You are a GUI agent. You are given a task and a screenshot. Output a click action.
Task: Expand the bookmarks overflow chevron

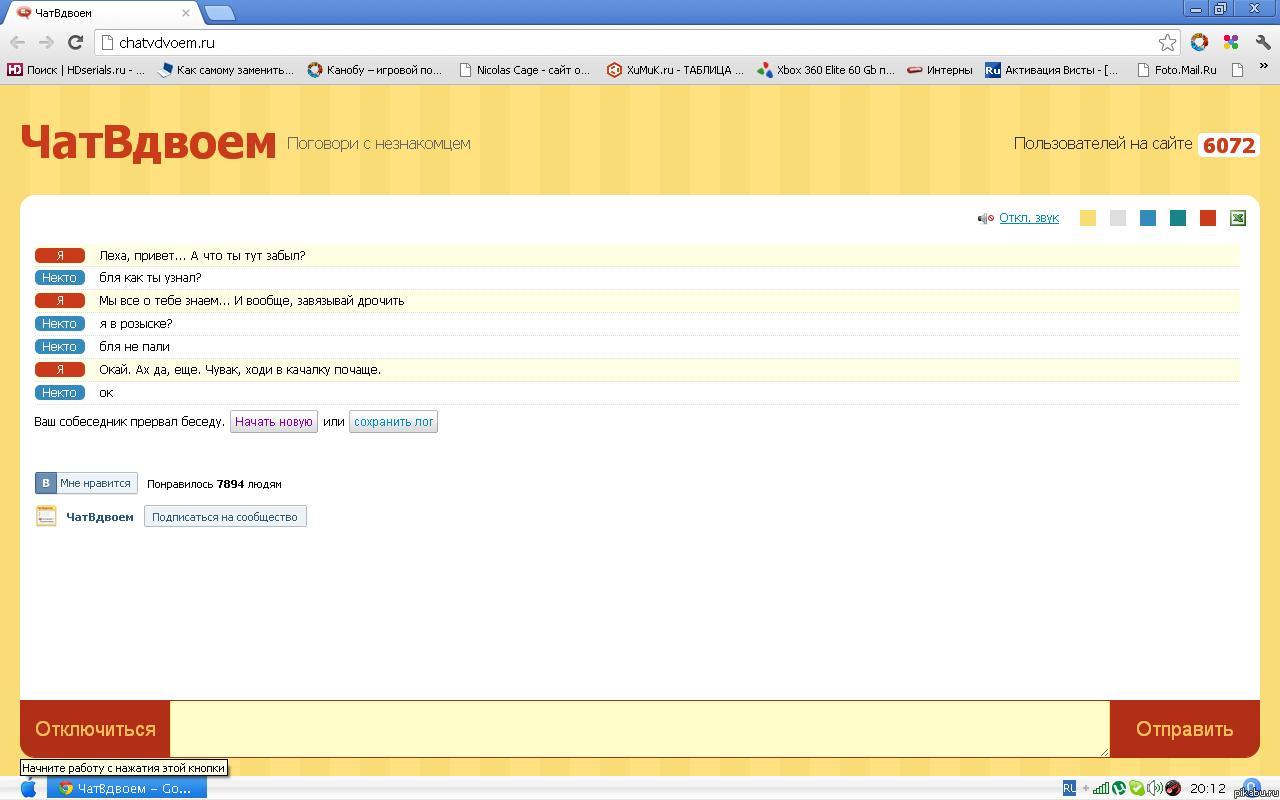pos(1263,67)
